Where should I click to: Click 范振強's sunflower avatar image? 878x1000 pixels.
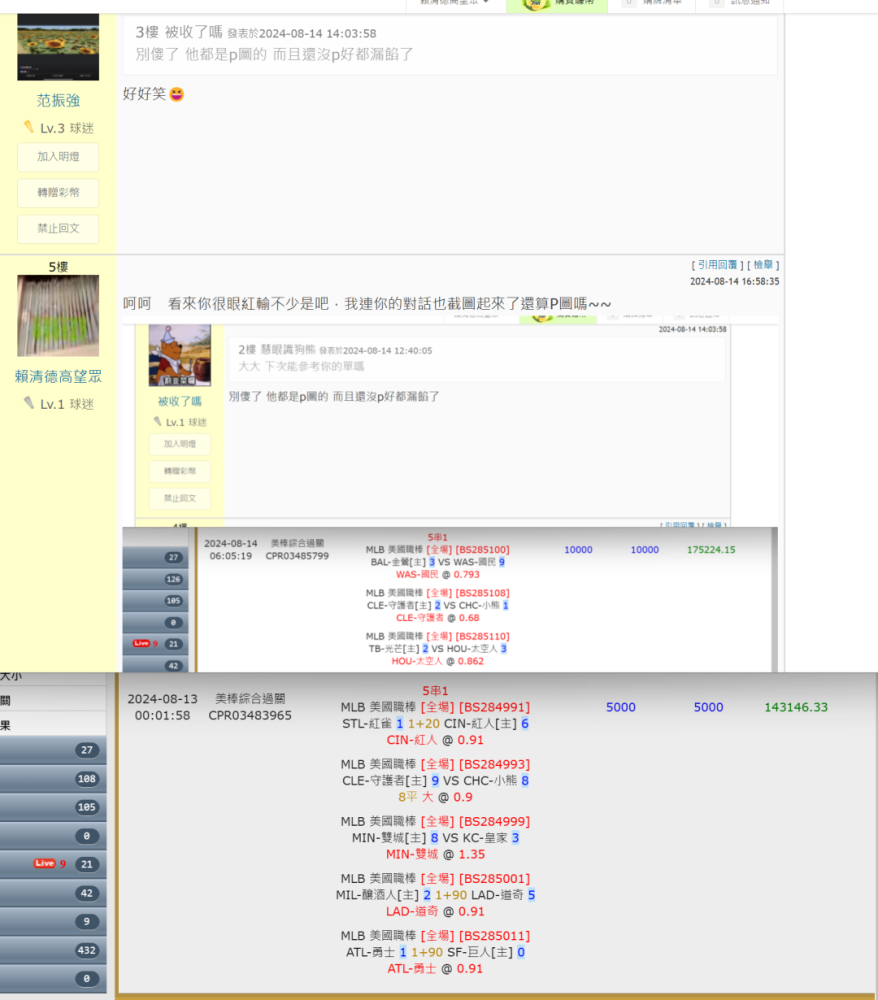point(58,47)
